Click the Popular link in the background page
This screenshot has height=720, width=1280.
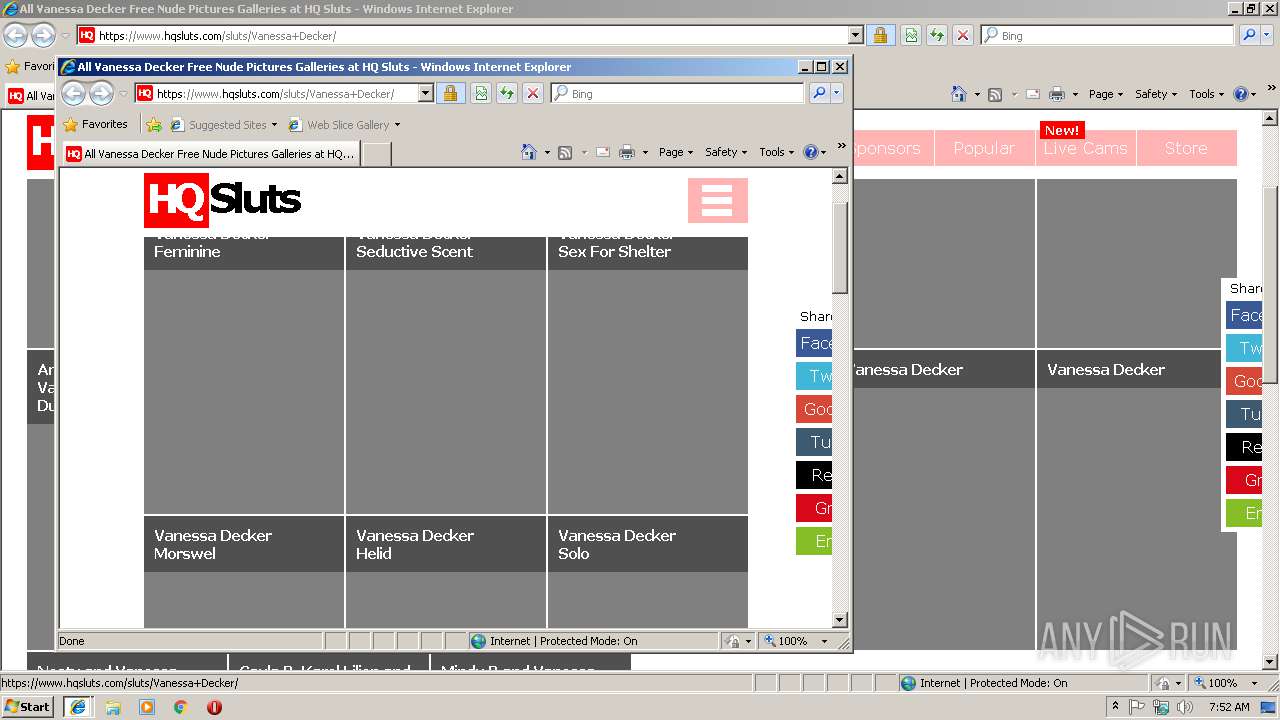[984, 148]
